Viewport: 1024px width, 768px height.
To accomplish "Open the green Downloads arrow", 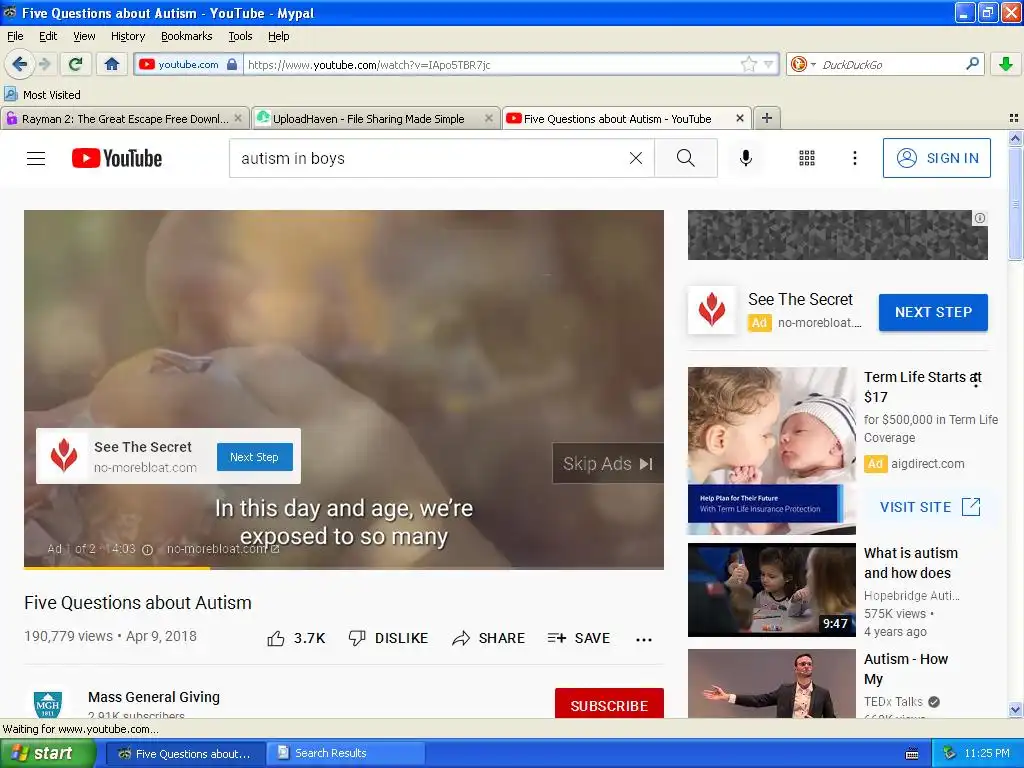I will (1006, 64).
